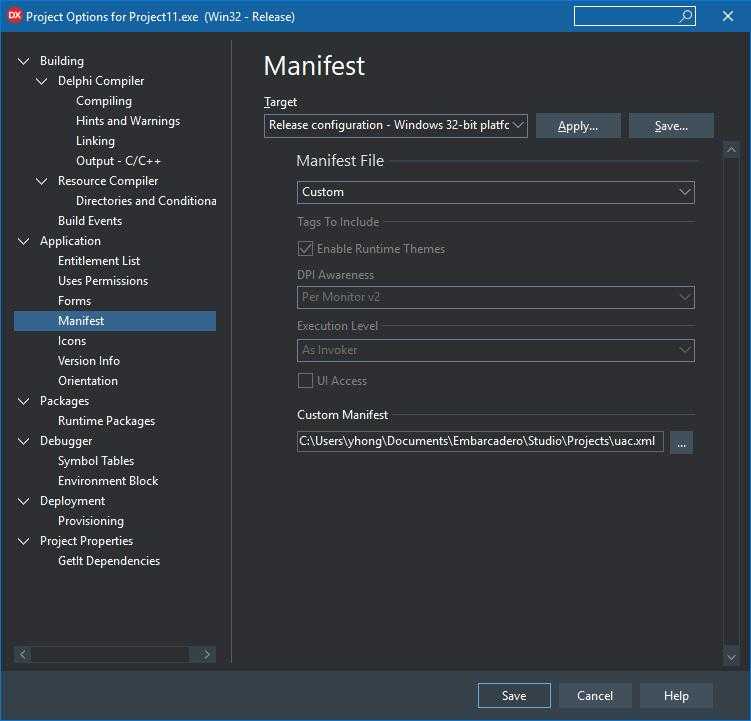Open the Manifest File Custom dropdown
The width and height of the screenshot is (751, 721).
pyautogui.click(x=495, y=192)
